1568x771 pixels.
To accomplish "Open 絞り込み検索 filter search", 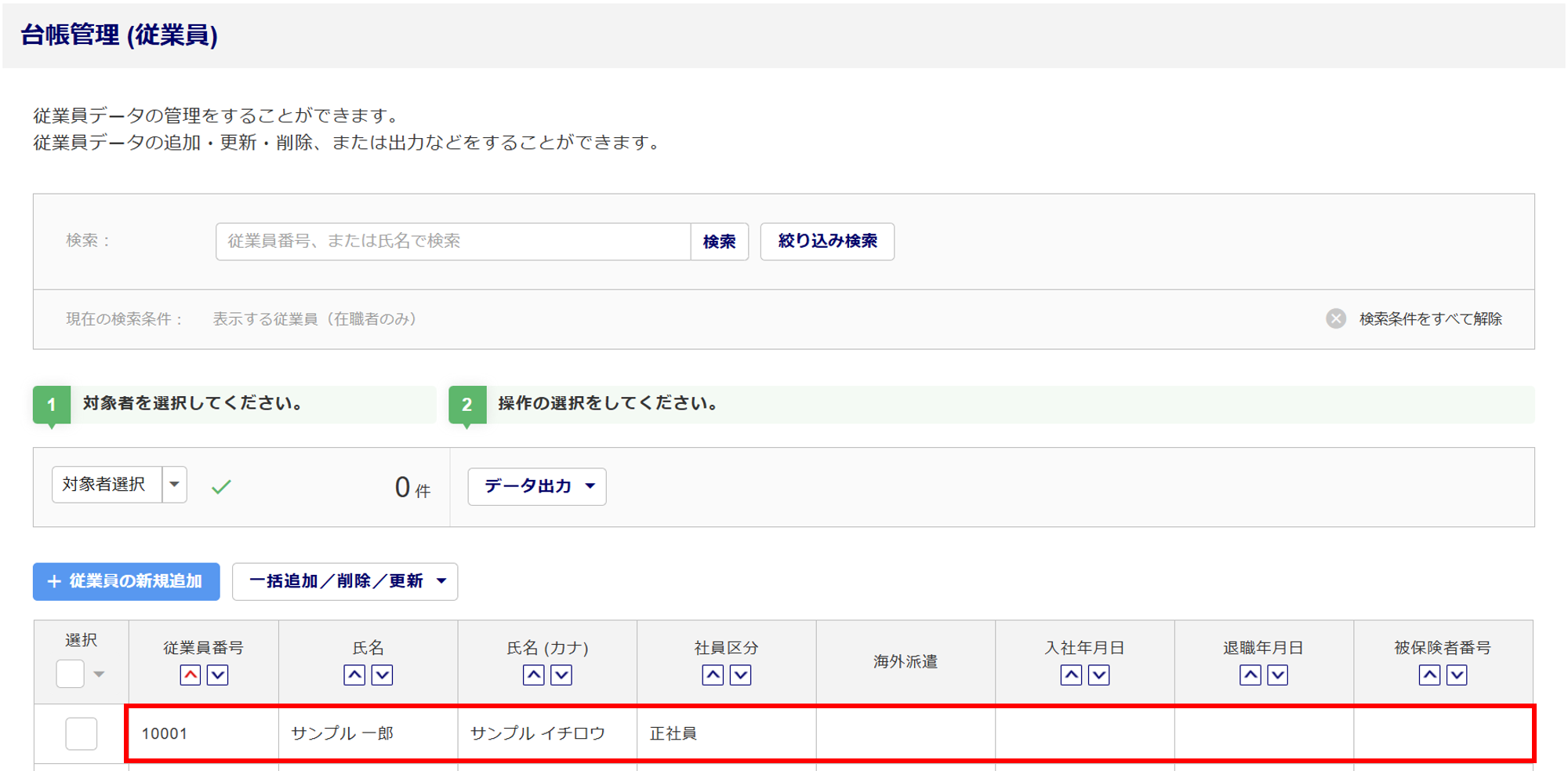I will pyautogui.click(x=827, y=242).
